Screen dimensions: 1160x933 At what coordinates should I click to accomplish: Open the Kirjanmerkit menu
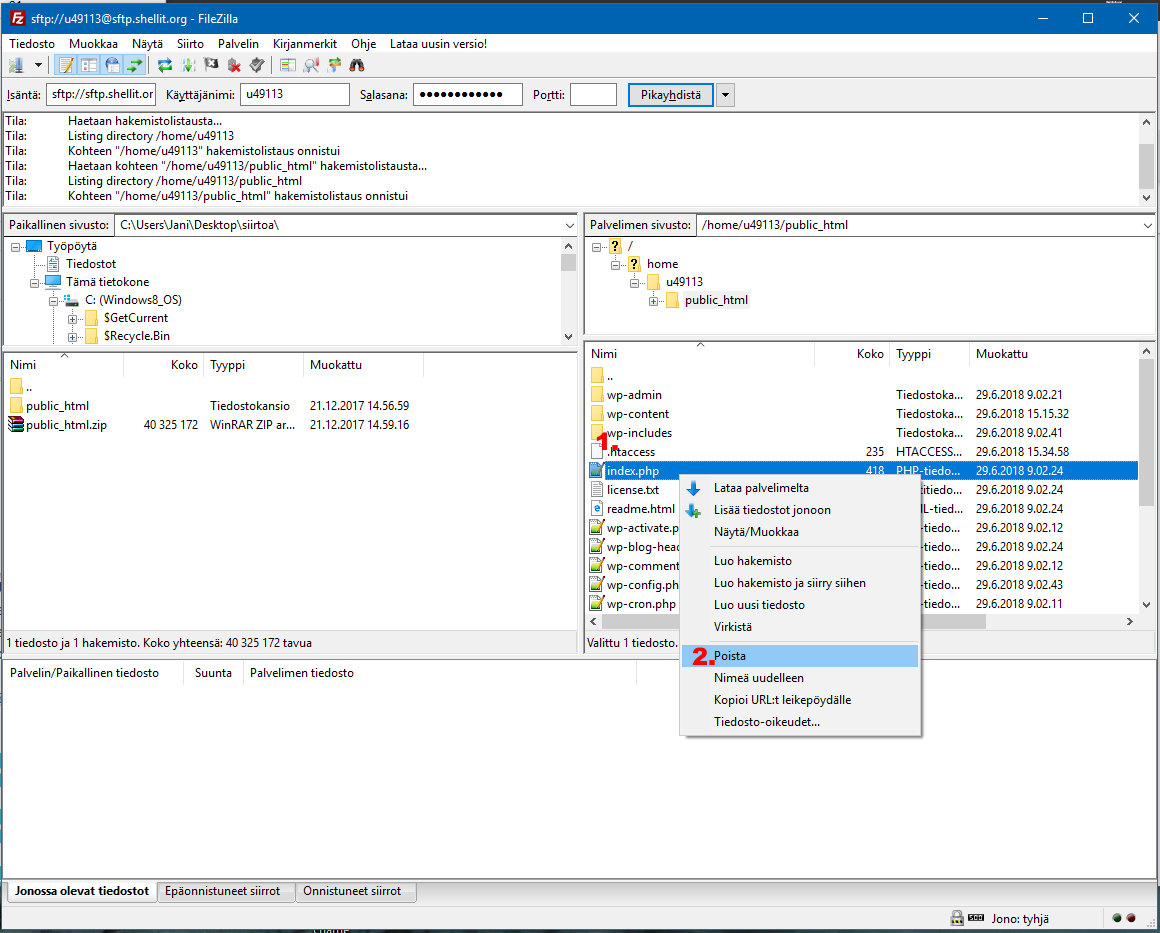click(305, 44)
